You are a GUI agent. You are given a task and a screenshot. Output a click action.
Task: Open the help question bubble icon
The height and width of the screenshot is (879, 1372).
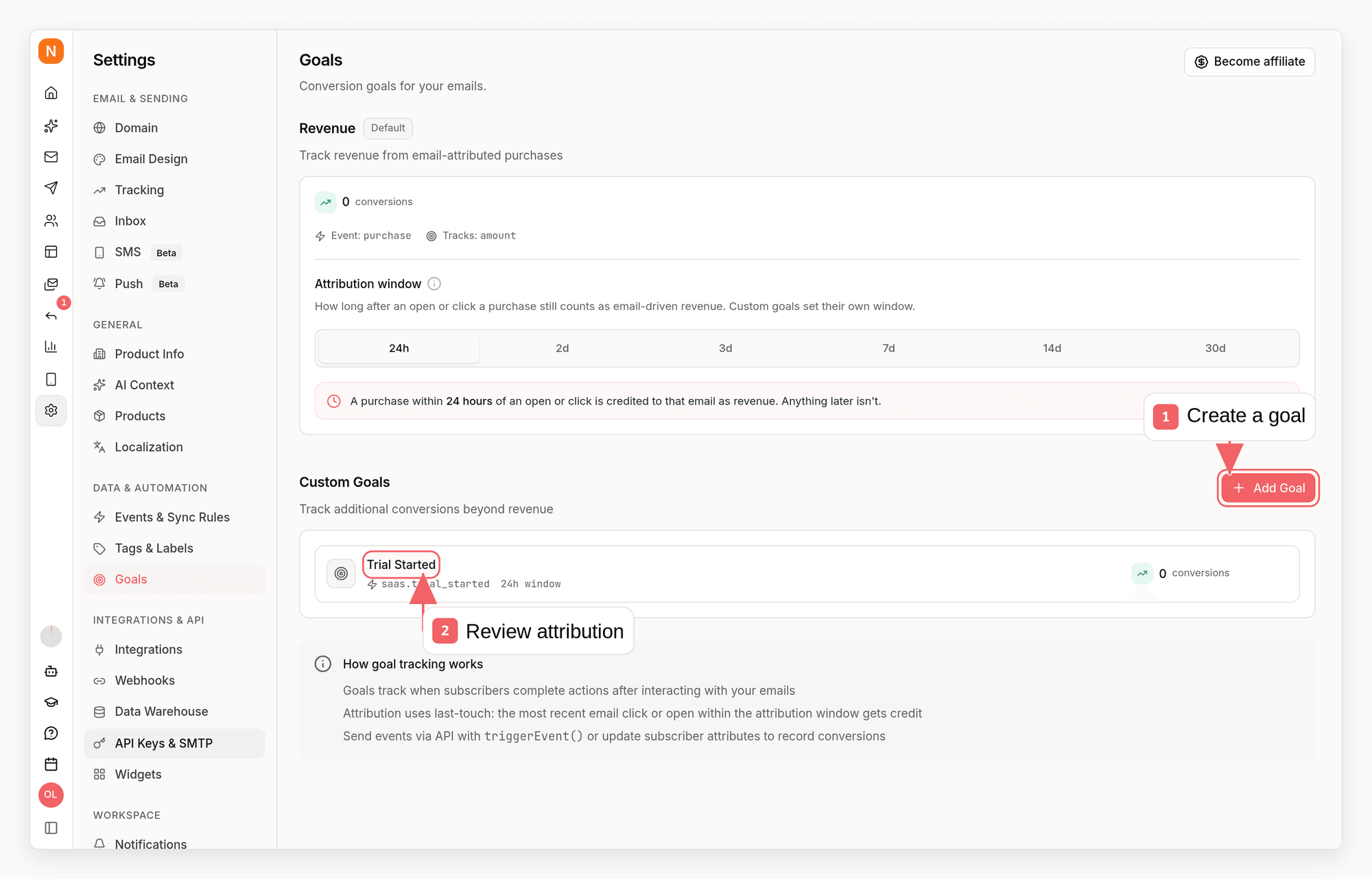click(x=51, y=734)
